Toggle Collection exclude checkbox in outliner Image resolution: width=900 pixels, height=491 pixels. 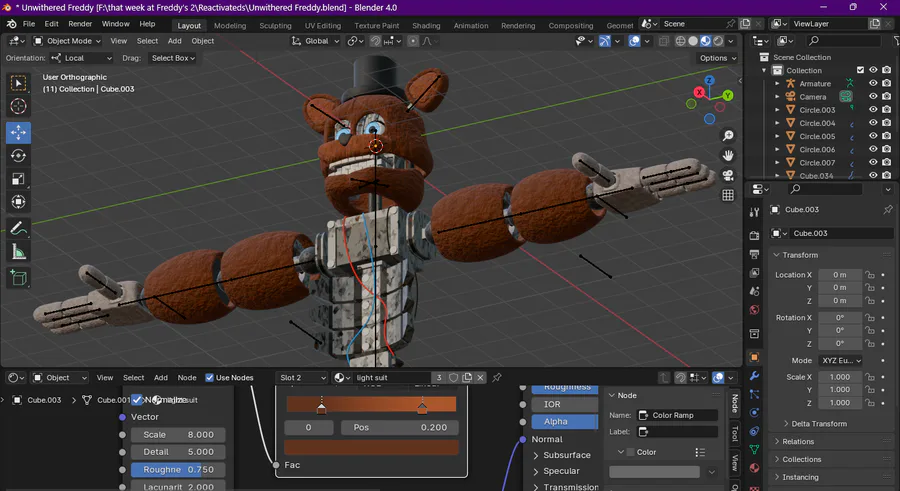[860, 70]
